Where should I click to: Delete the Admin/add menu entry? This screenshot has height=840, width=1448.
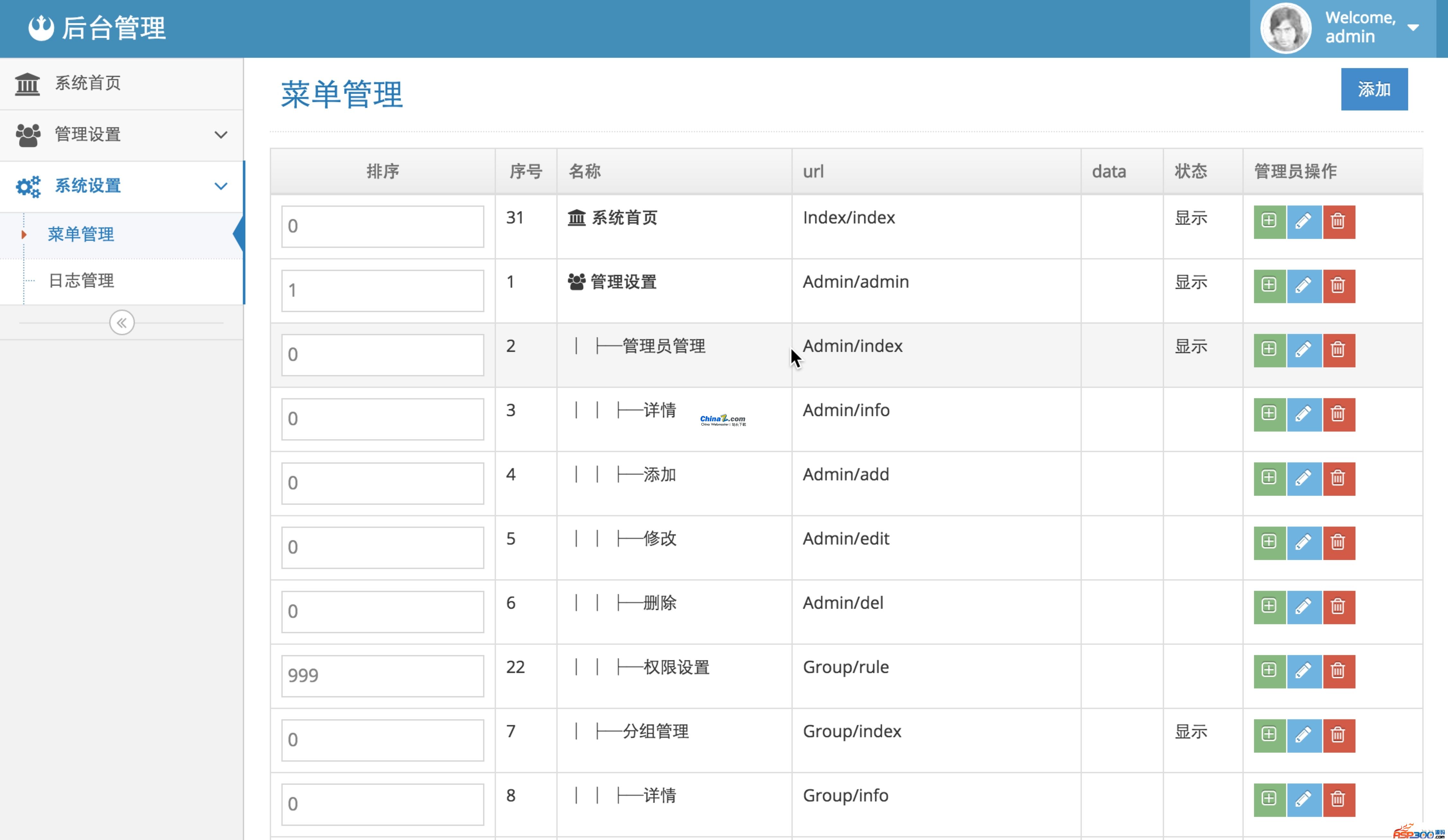point(1338,479)
